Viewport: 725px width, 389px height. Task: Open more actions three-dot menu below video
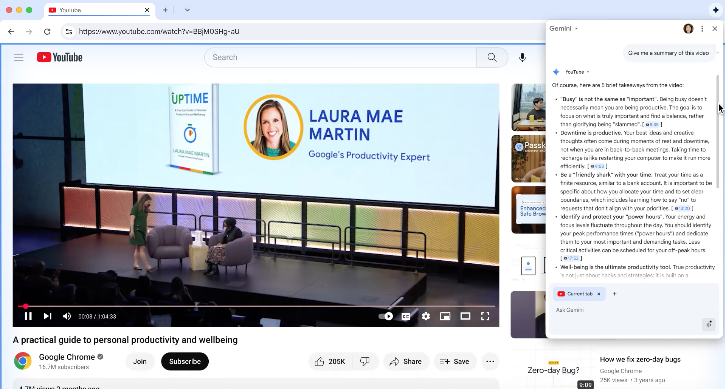pos(490,361)
